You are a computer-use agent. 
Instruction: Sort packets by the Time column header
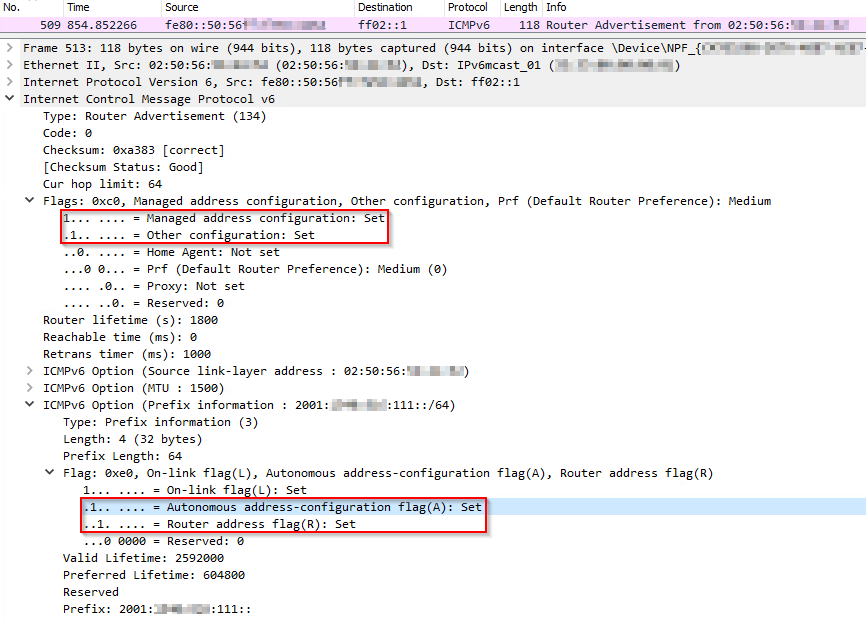pyautogui.click(x=78, y=7)
